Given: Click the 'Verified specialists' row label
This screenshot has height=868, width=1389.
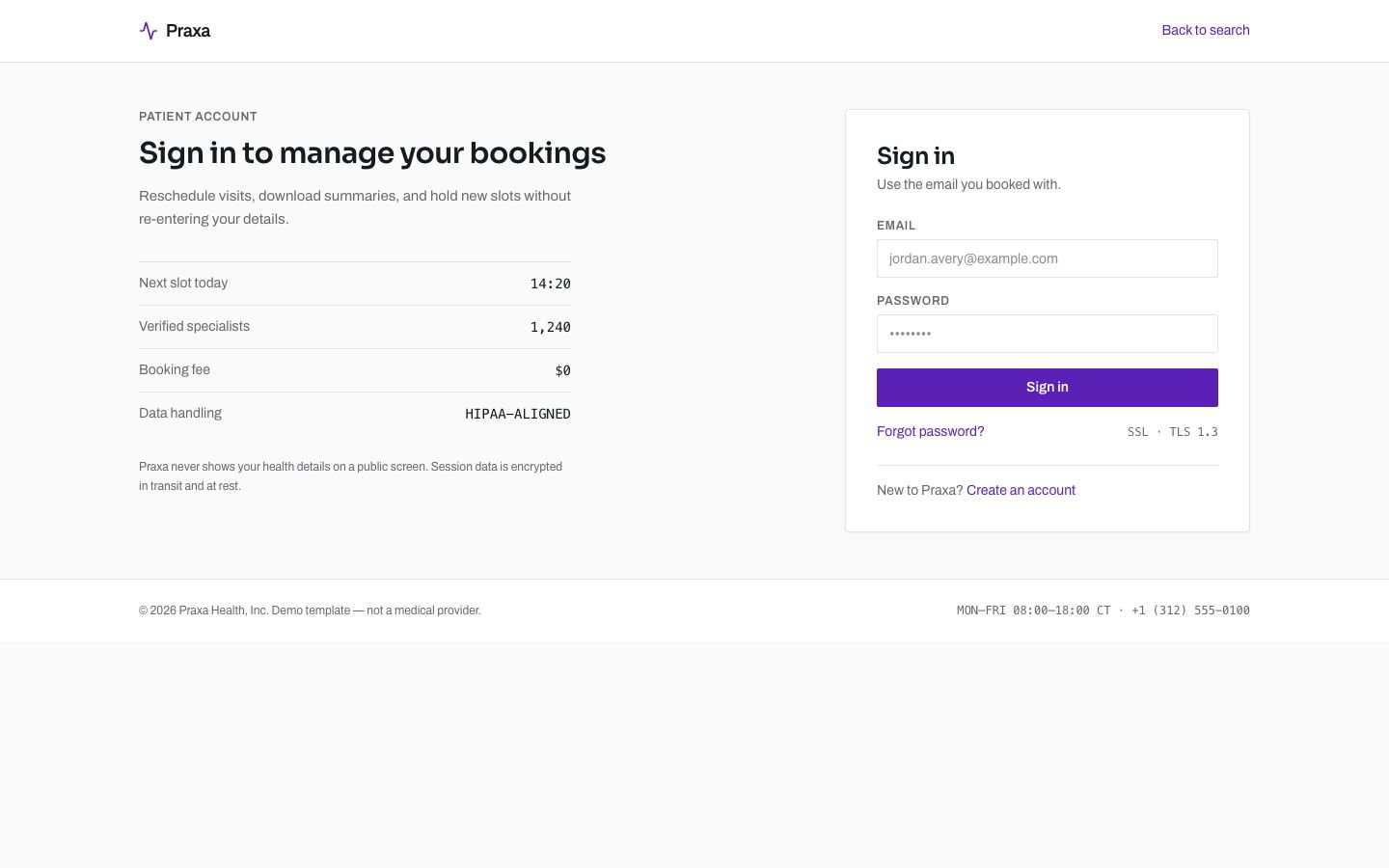Looking at the screenshot, I should pyautogui.click(x=194, y=326).
